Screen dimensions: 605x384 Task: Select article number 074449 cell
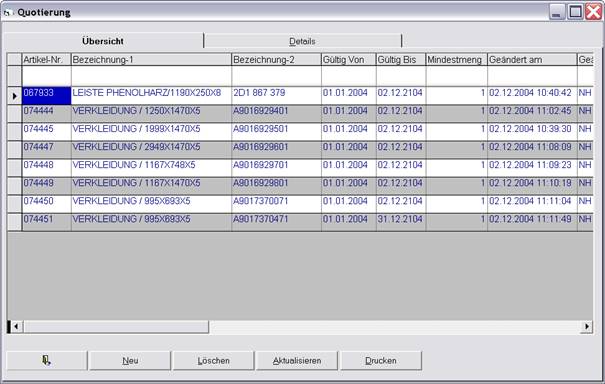(x=46, y=186)
